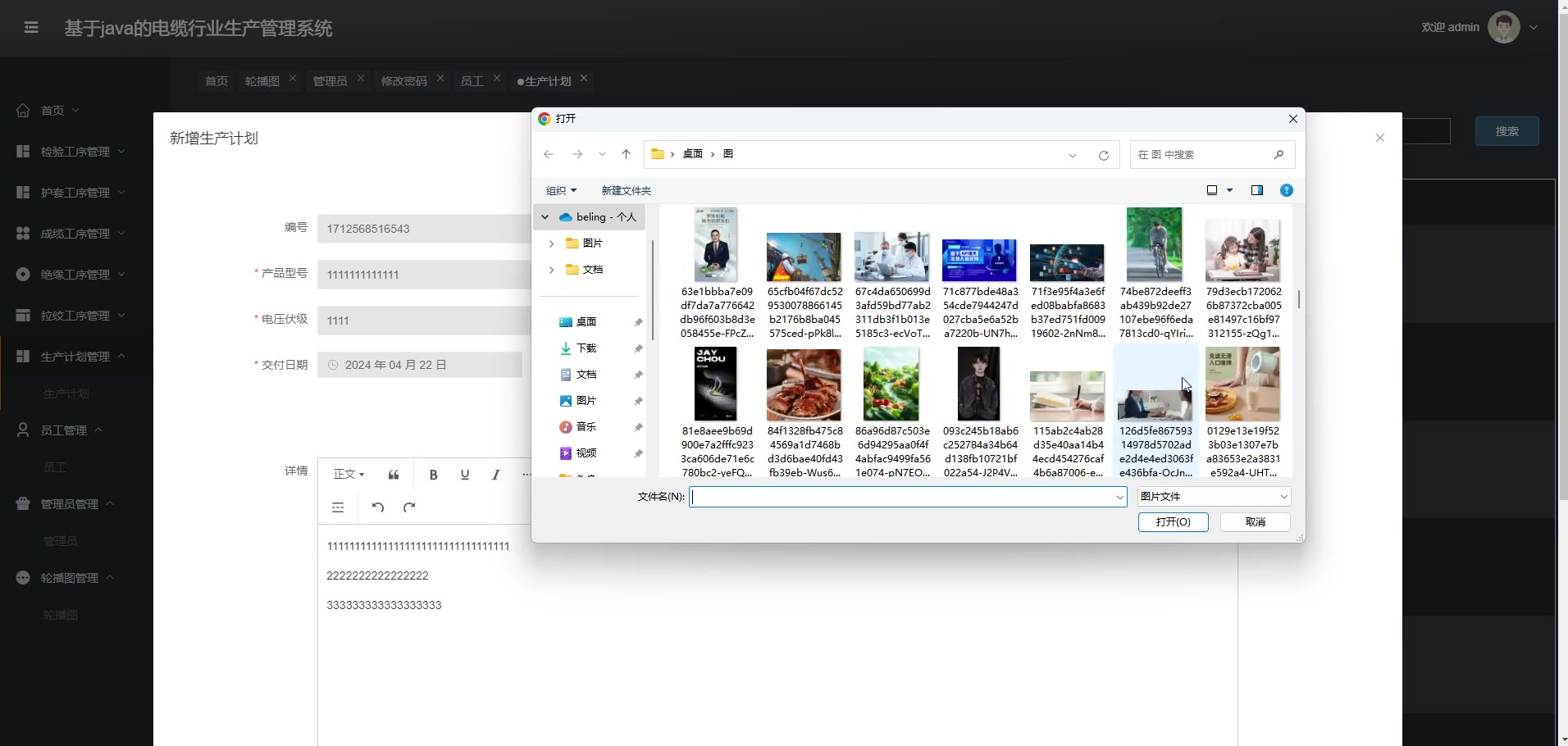This screenshot has height=746, width=1568.
Task: Change view layout icon in file dialog
Action: (1212, 190)
